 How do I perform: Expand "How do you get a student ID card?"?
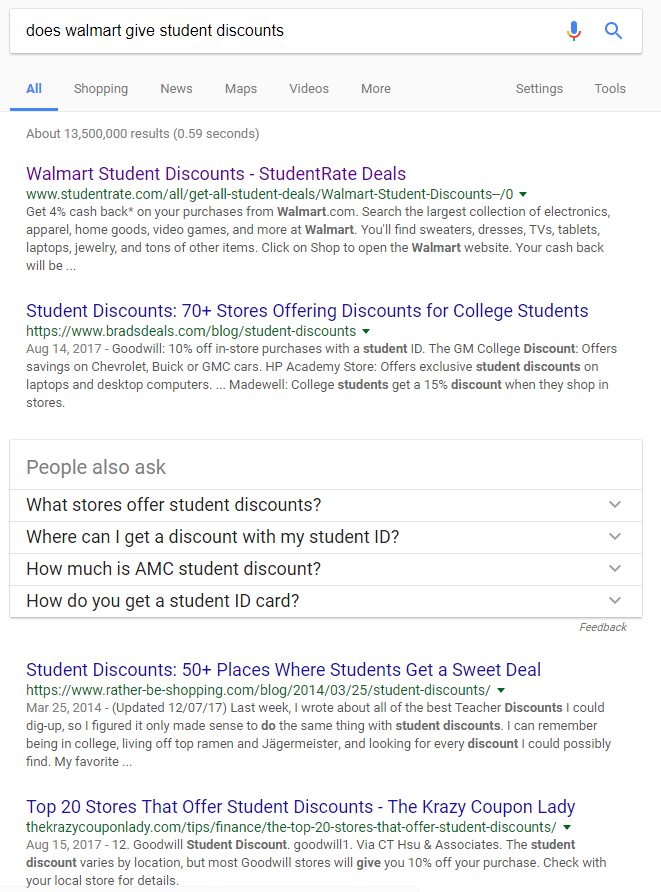(x=326, y=601)
